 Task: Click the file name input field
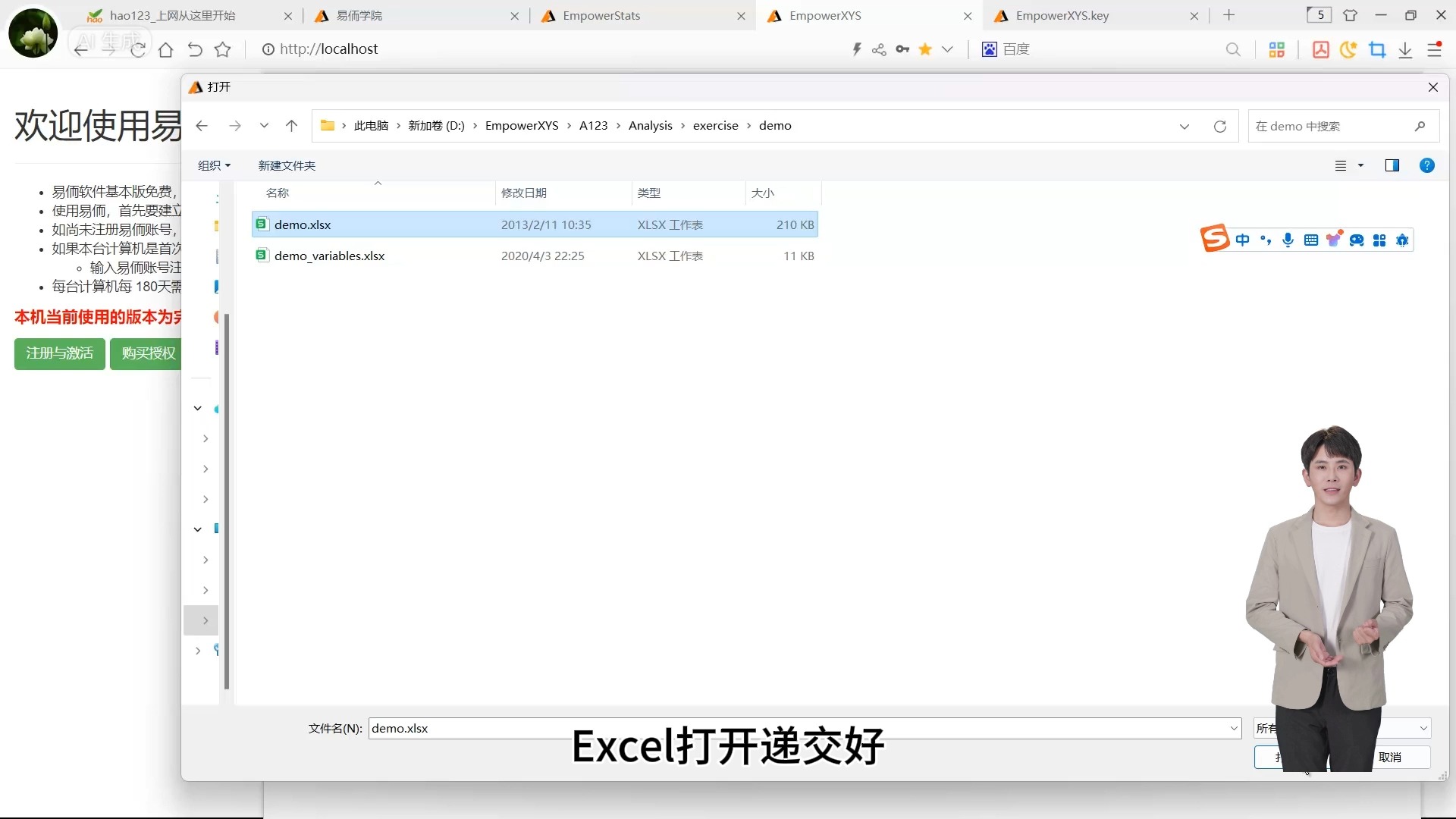click(805, 728)
